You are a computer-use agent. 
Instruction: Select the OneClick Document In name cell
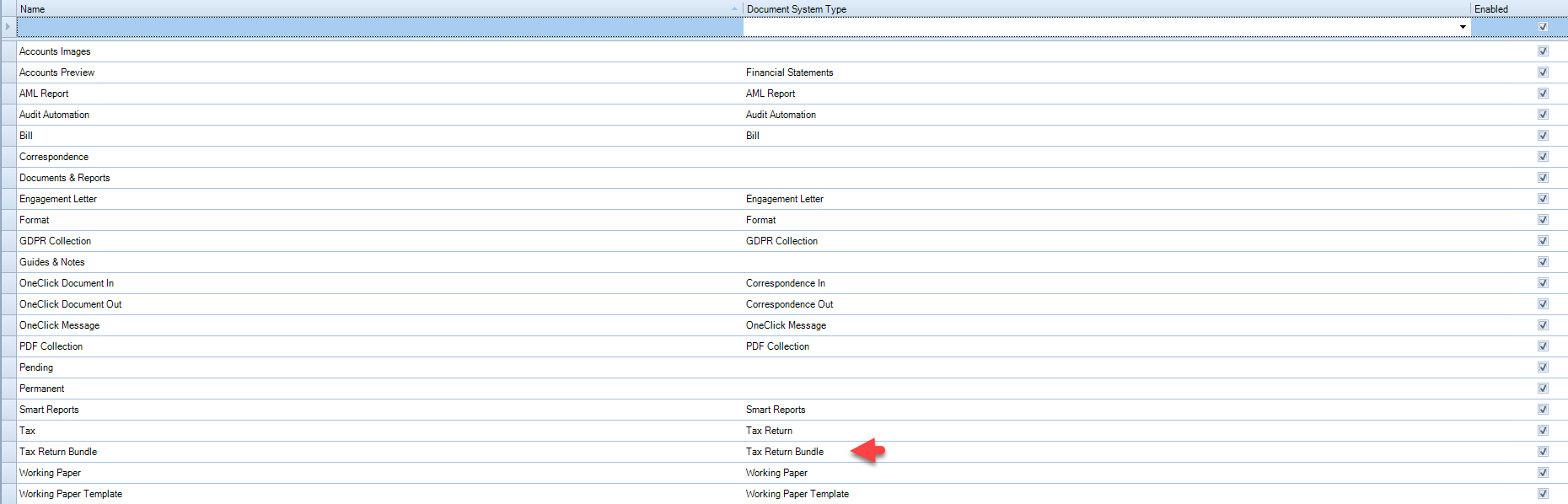pyautogui.click(x=379, y=283)
